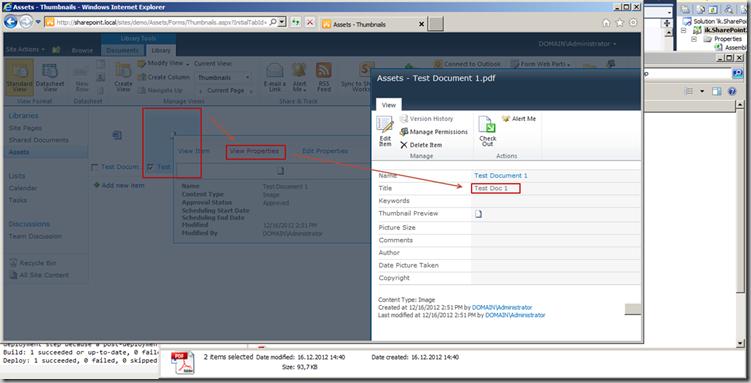Click the Tasks list link
The height and width of the screenshot is (383, 751).
click(x=18, y=200)
